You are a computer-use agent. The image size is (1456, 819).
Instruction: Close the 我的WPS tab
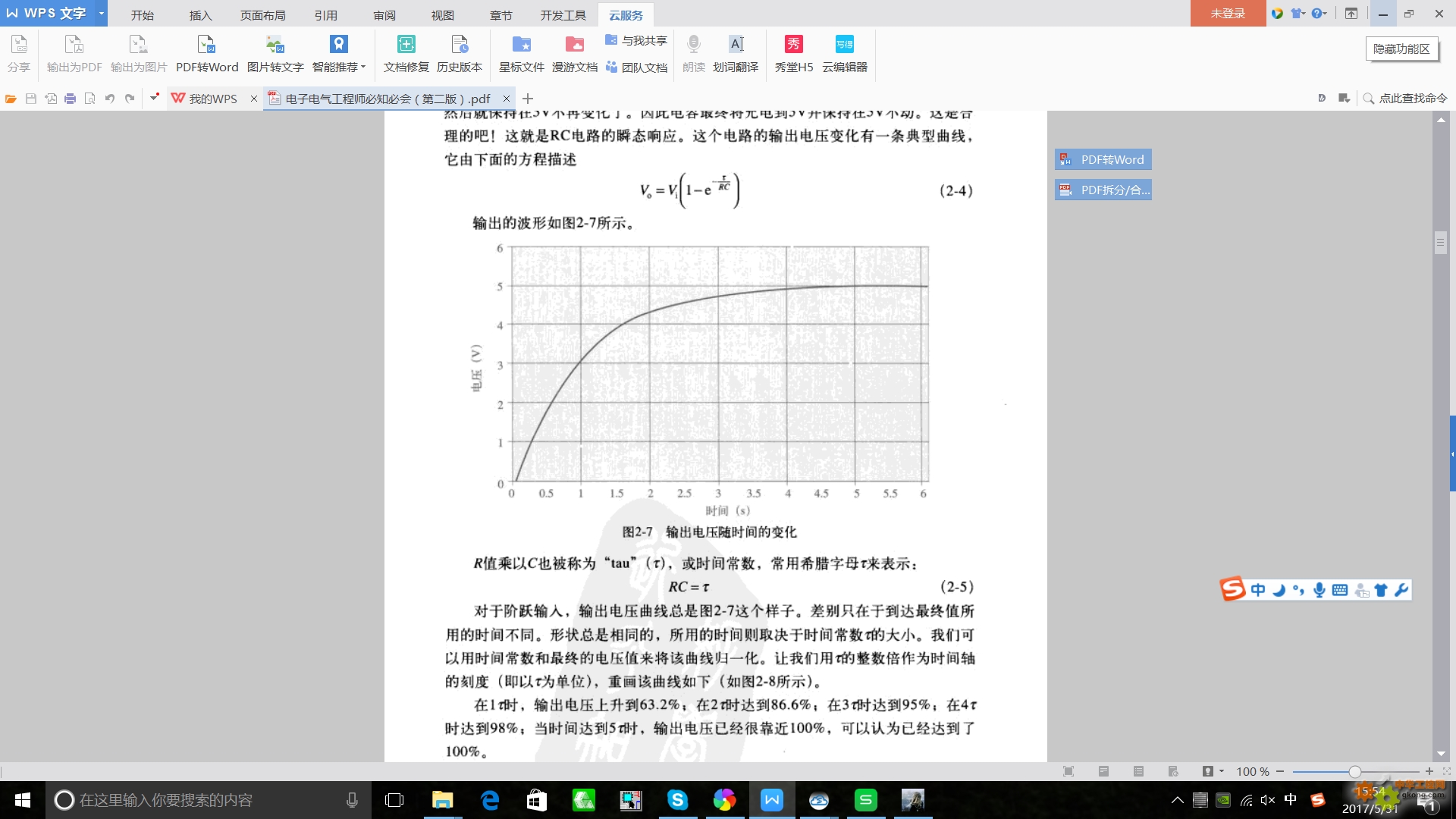tap(254, 99)
